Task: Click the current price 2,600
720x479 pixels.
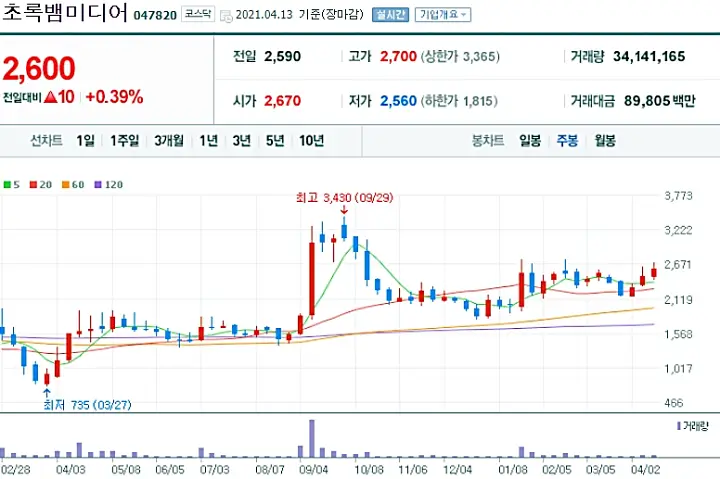Action: [39, 68]
